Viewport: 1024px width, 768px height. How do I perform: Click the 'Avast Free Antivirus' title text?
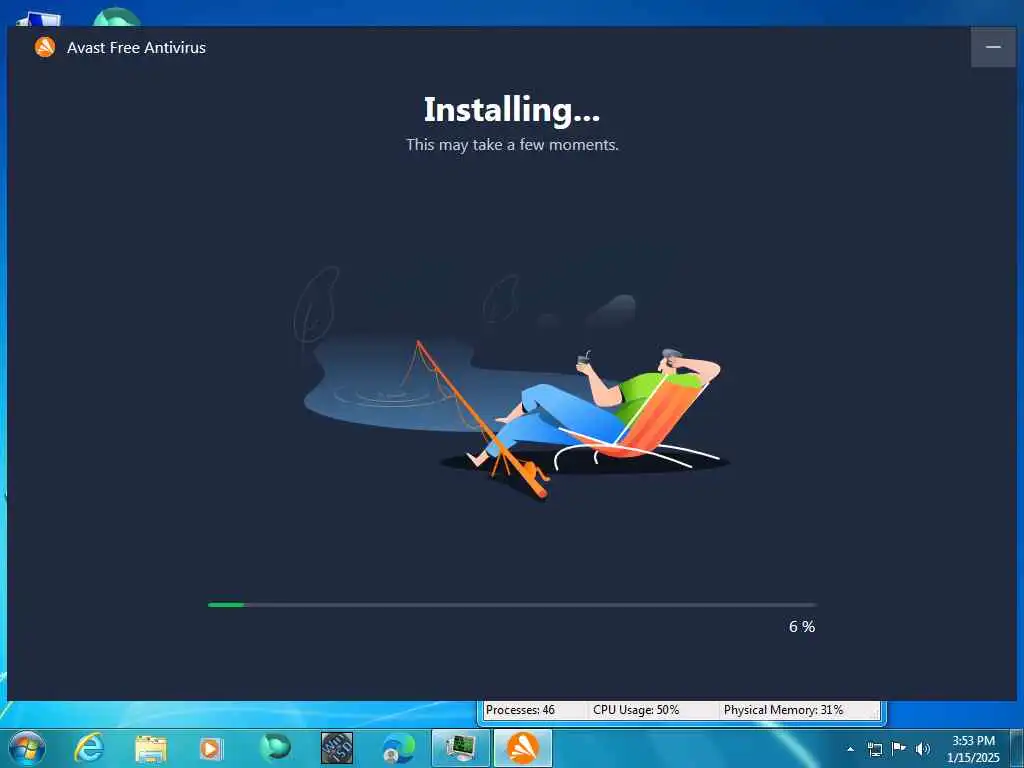(x=136, y=48)
